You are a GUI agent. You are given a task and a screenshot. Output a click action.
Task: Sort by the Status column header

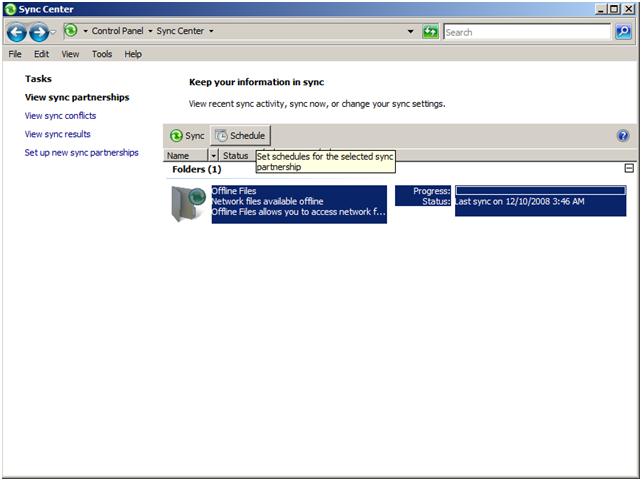235,156
